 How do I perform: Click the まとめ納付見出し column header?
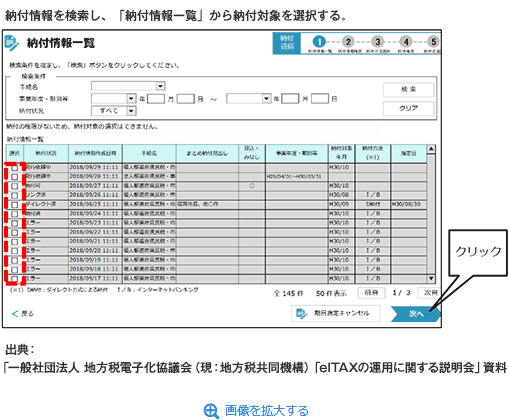207,153
